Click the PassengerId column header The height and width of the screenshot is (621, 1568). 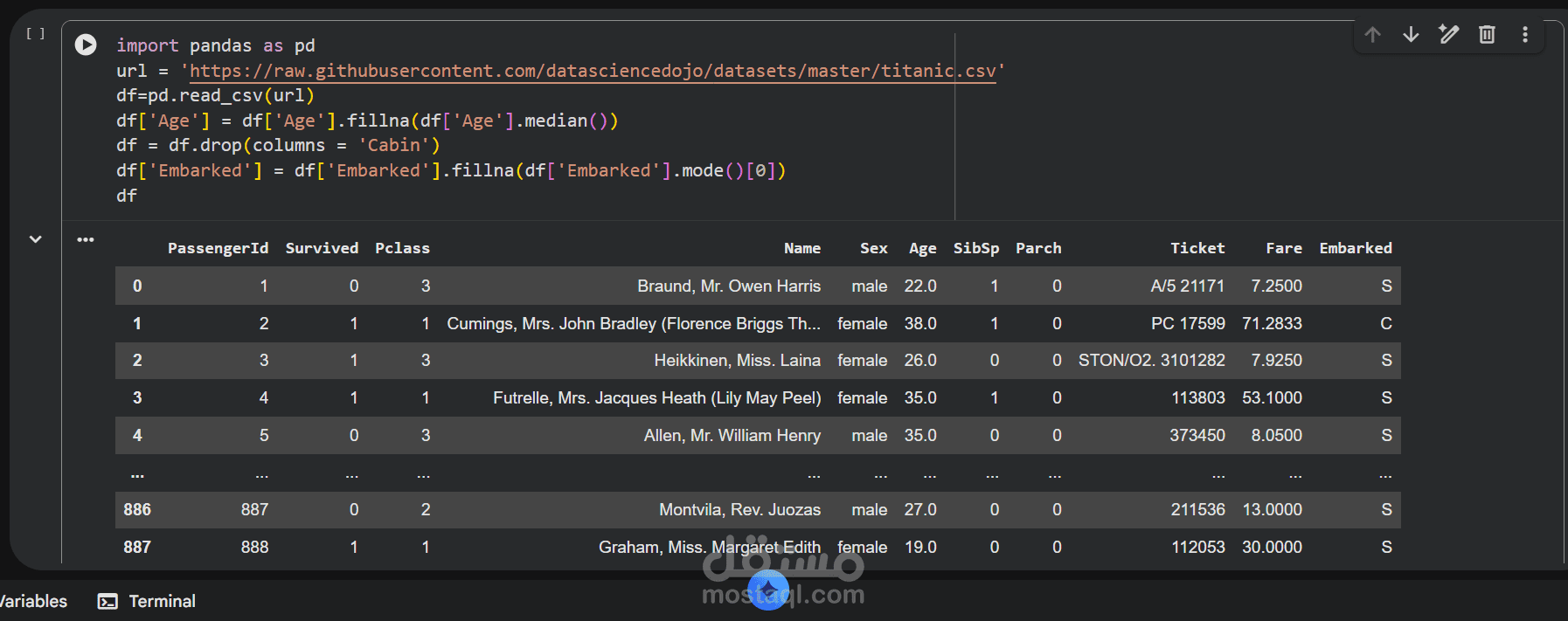pos(218,248)
